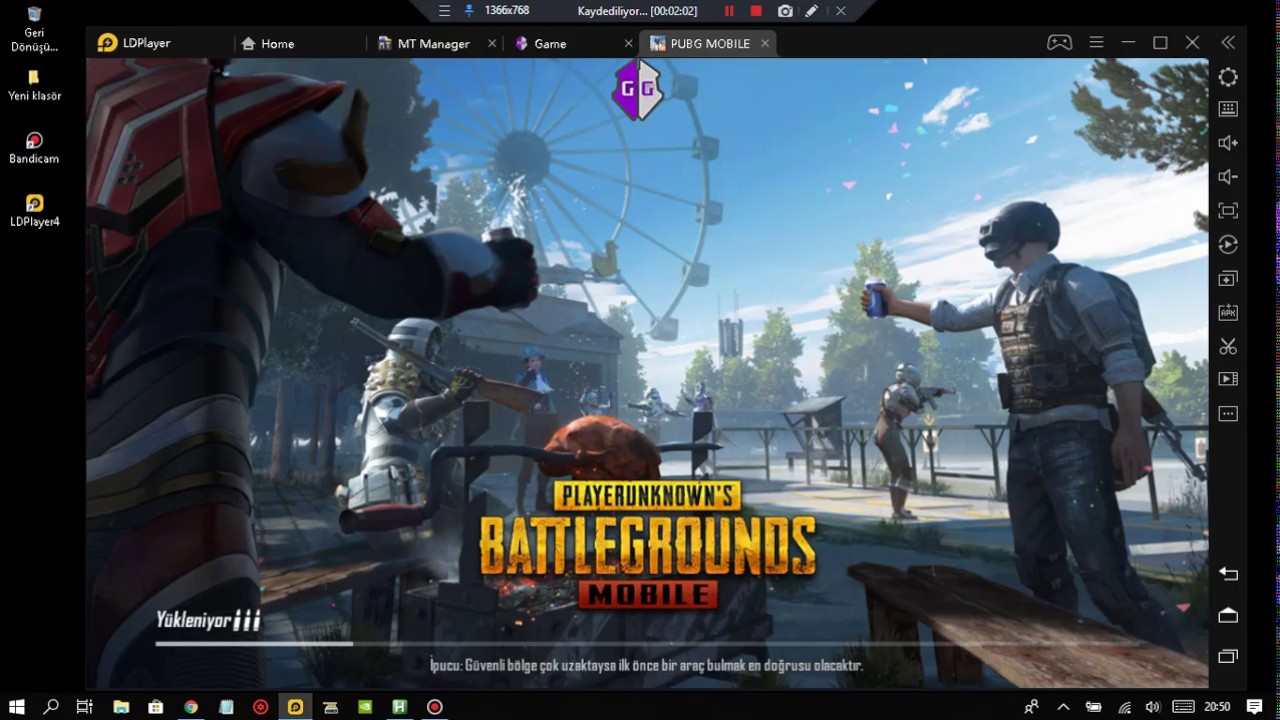Select the PUBG MOBILE tab
Viewport: 1280px width, 720px height.
click(700, 43)
